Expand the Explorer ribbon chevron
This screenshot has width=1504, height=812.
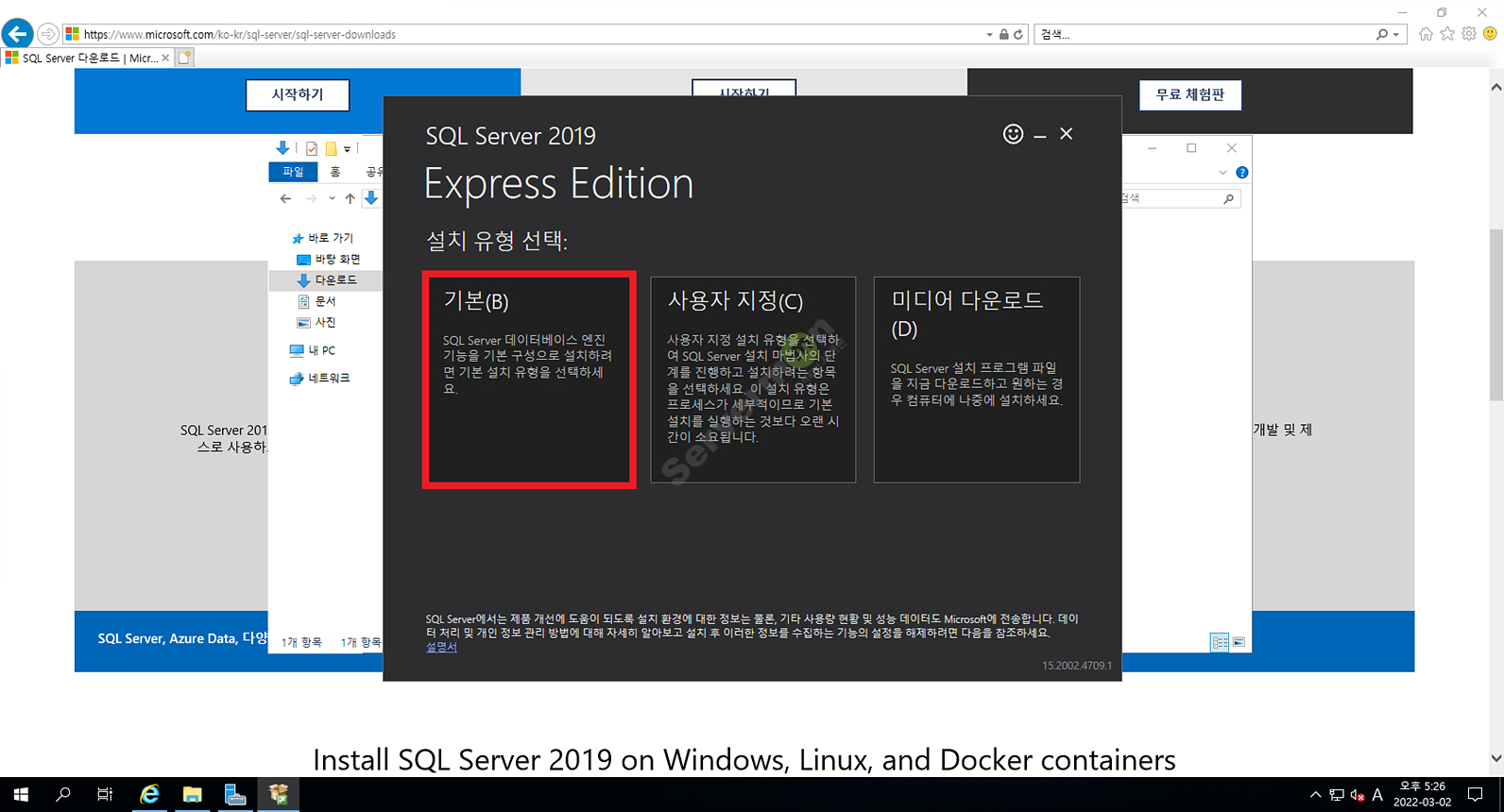tap(1222, 173)
